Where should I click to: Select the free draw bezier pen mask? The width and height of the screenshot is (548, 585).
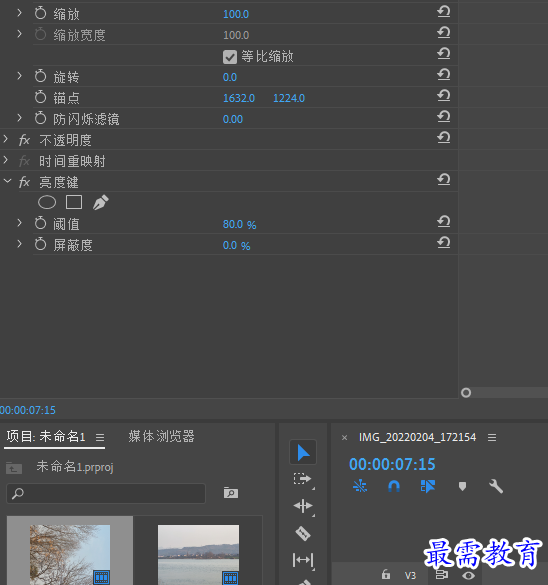100,202
